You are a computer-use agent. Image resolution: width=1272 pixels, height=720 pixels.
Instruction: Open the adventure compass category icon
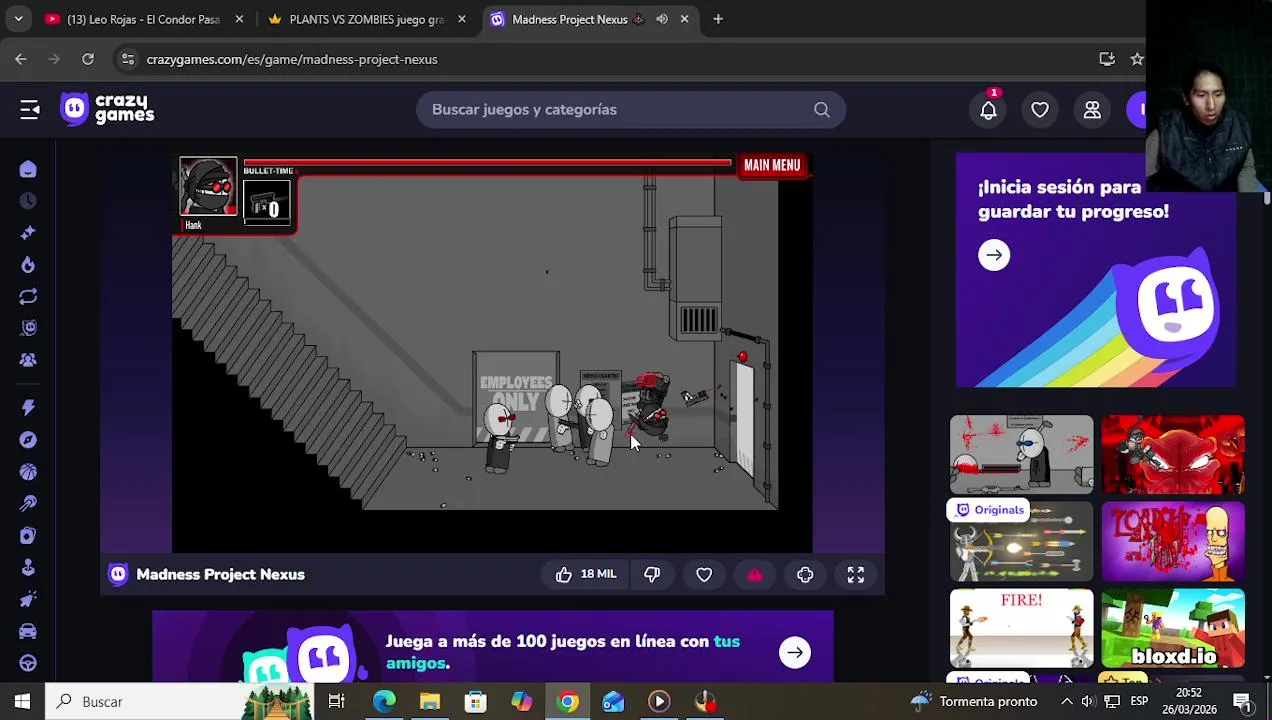point(28,440)
